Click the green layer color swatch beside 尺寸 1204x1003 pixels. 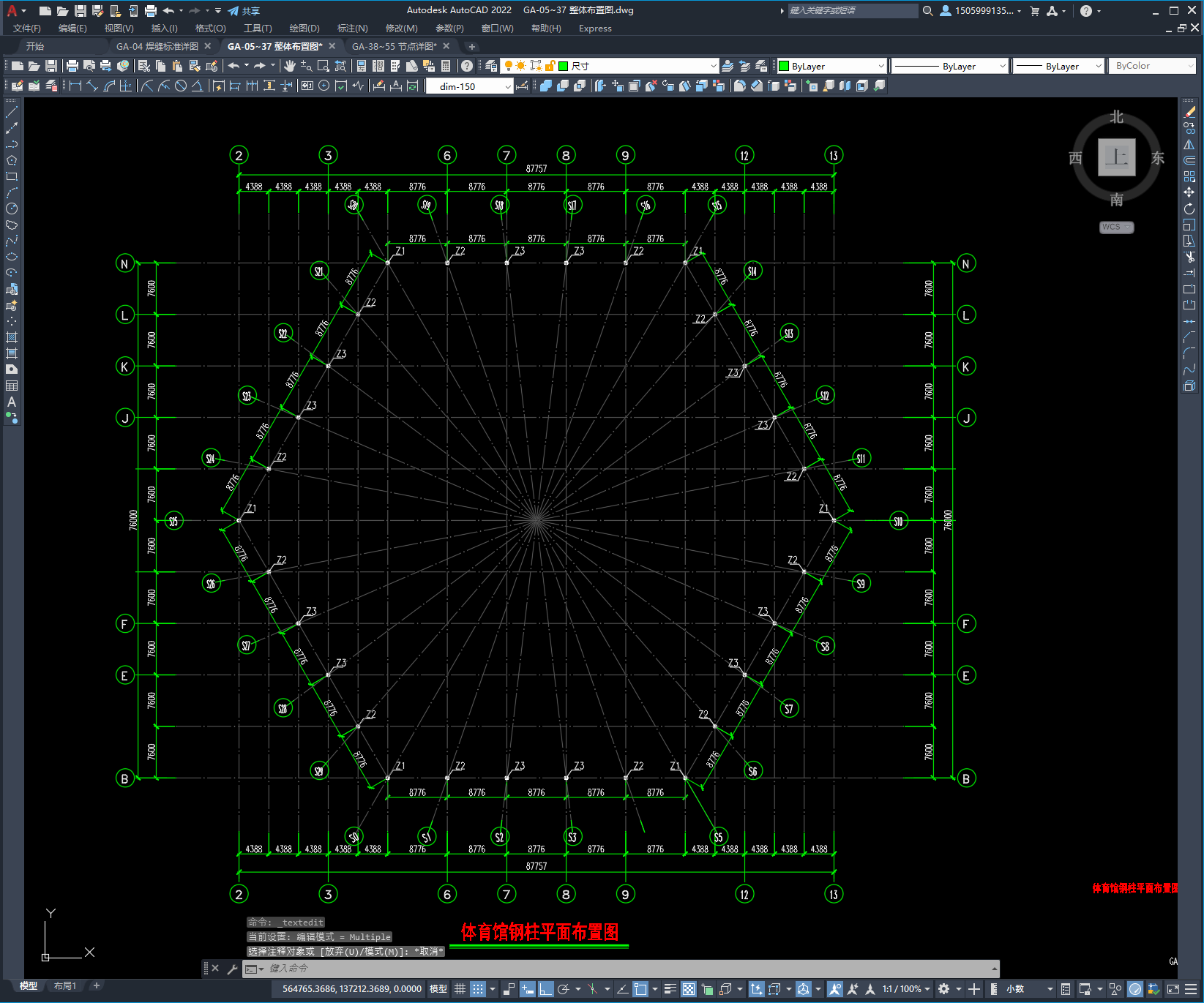click(x=564, y=66)
